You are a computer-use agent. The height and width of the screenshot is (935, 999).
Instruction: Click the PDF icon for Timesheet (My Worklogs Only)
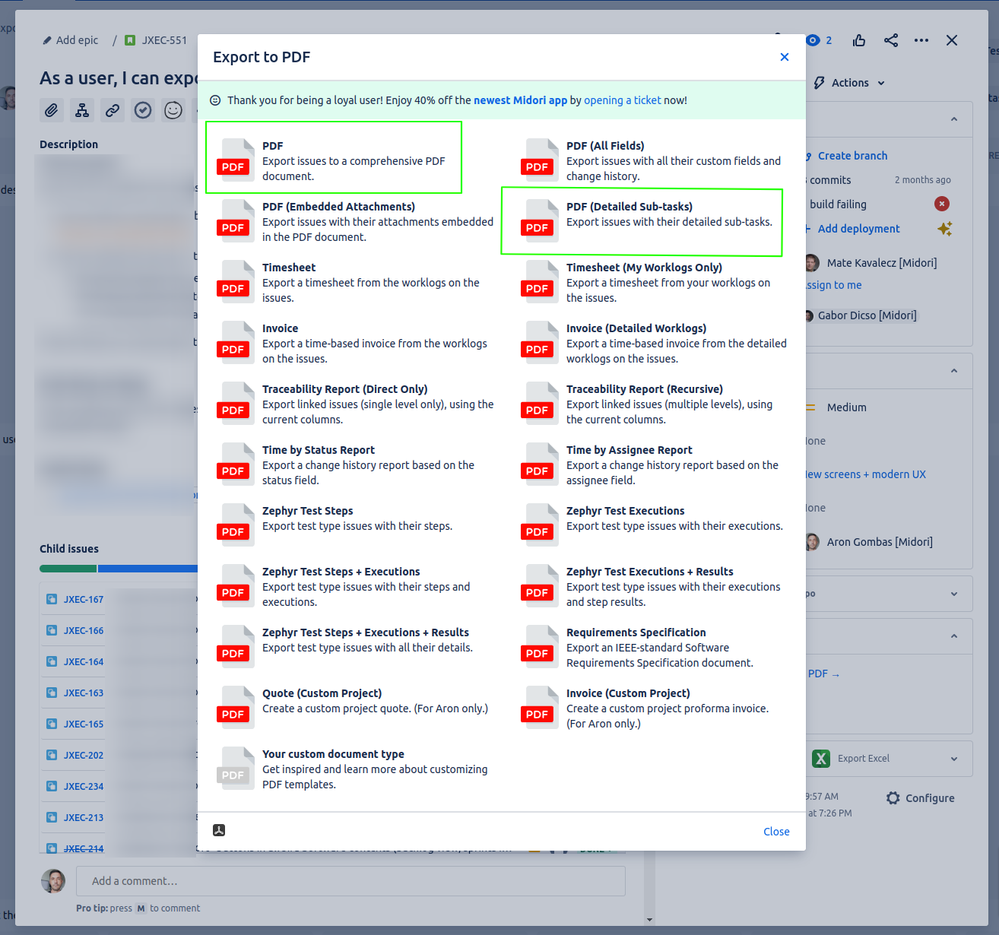tap(540, 282)
